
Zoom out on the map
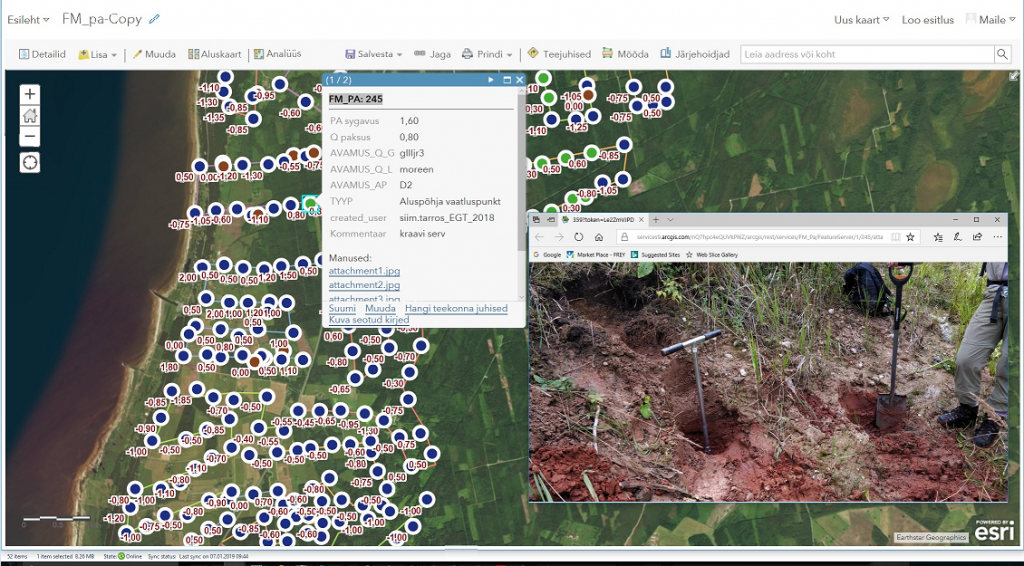coord(29,136)
